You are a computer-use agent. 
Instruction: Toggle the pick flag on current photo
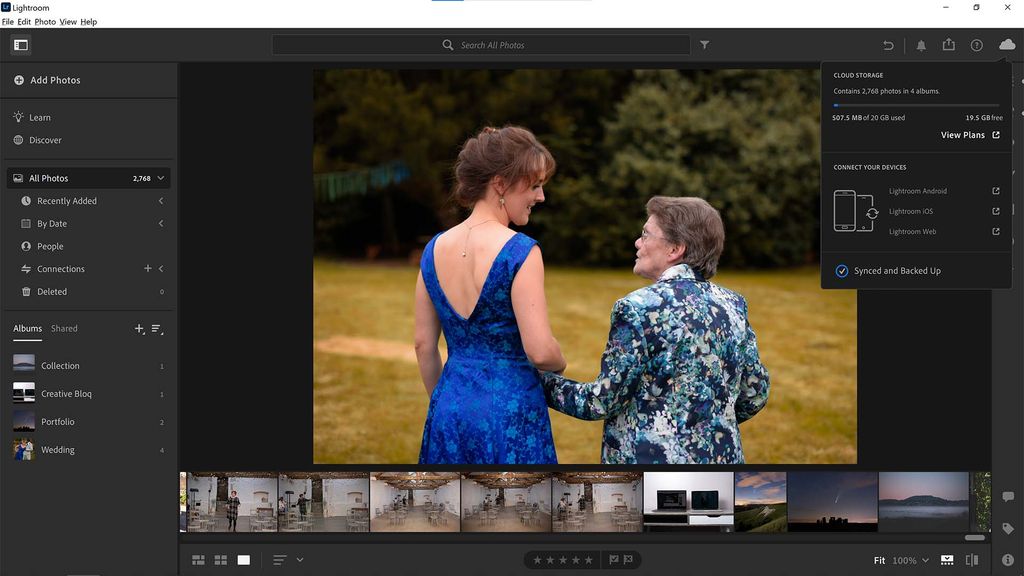(x=613, y=560)
